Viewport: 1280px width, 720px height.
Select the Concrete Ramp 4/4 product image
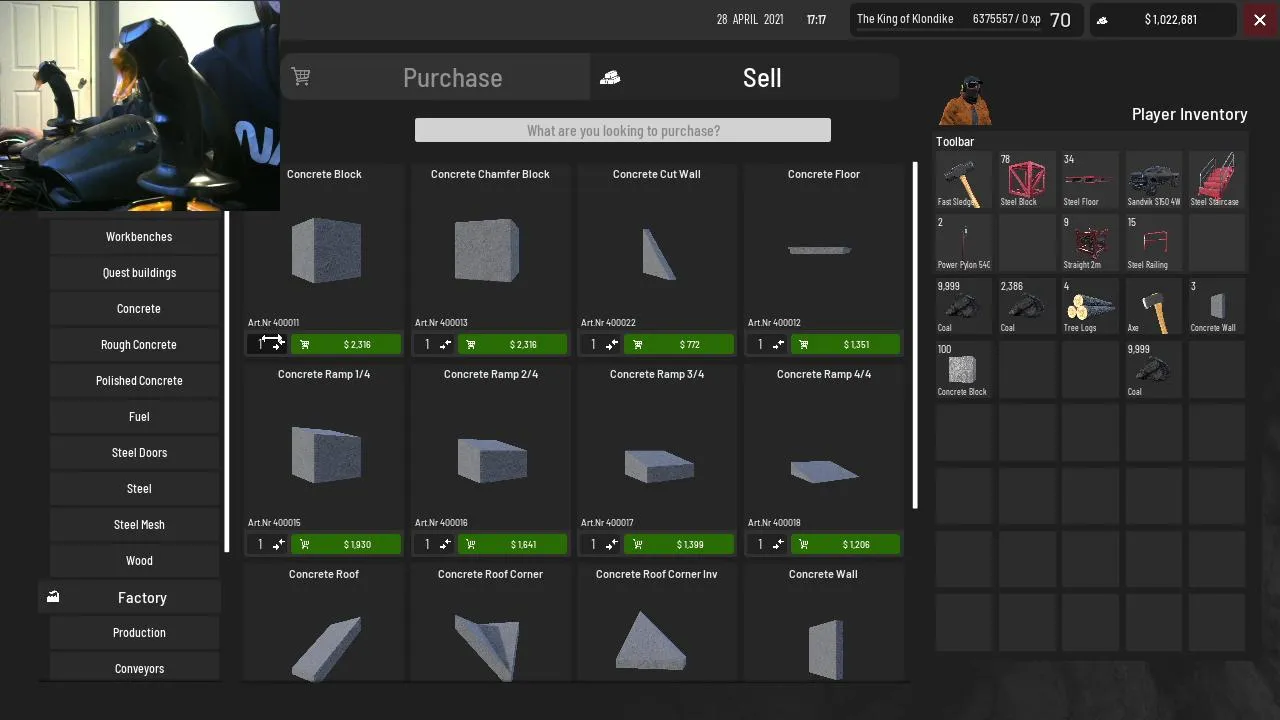coord(824,470)
